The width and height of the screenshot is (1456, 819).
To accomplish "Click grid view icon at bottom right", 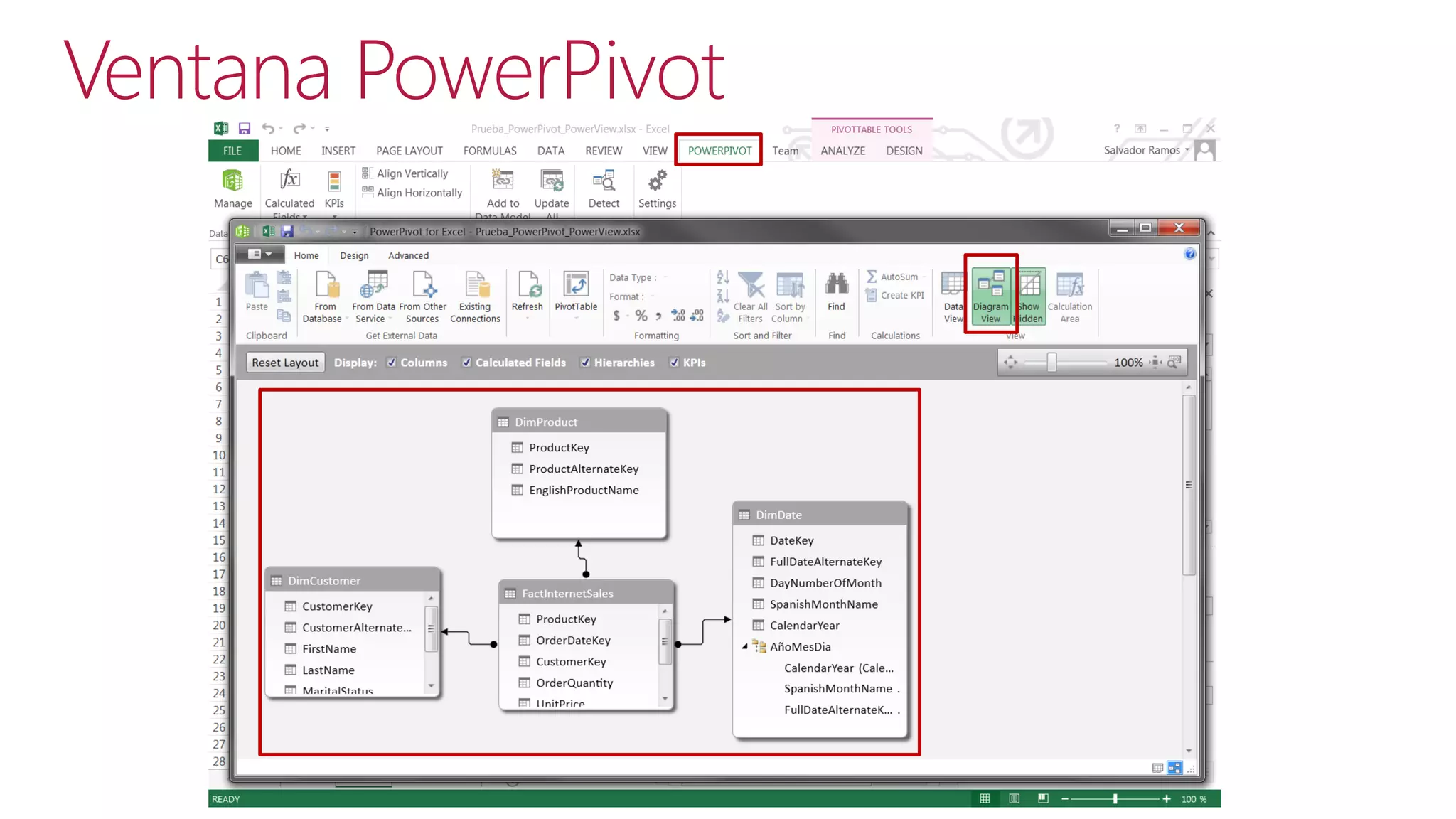I will tap(1158, 768).
